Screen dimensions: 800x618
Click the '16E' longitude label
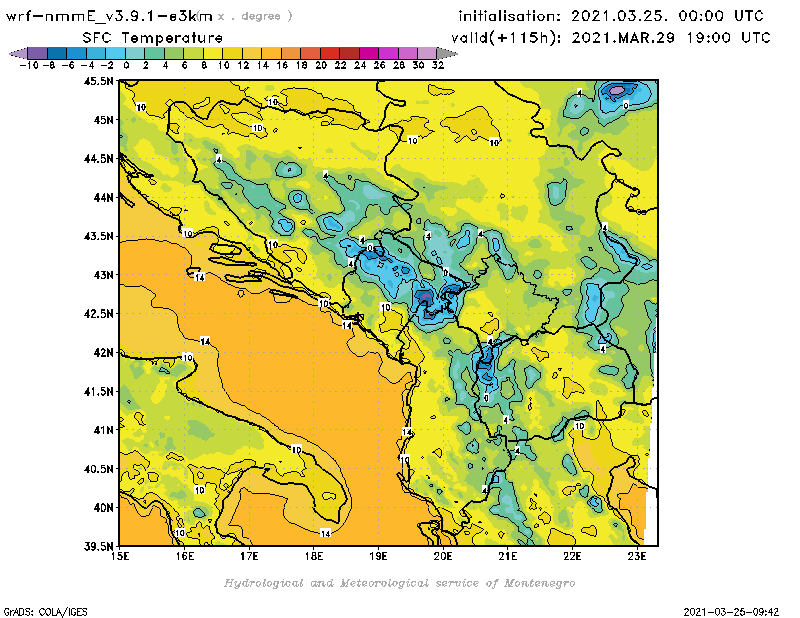[185, 556]
